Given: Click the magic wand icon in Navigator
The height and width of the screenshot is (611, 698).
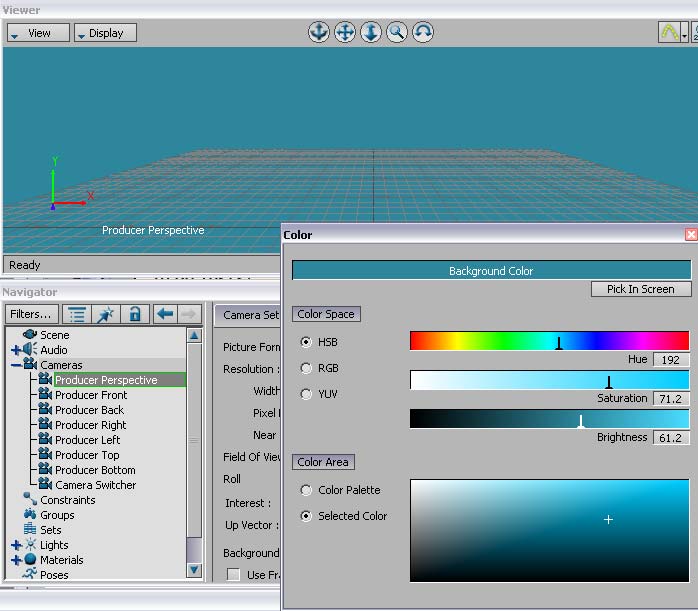Looking at the screenshot, I should (x=105, y=314).
